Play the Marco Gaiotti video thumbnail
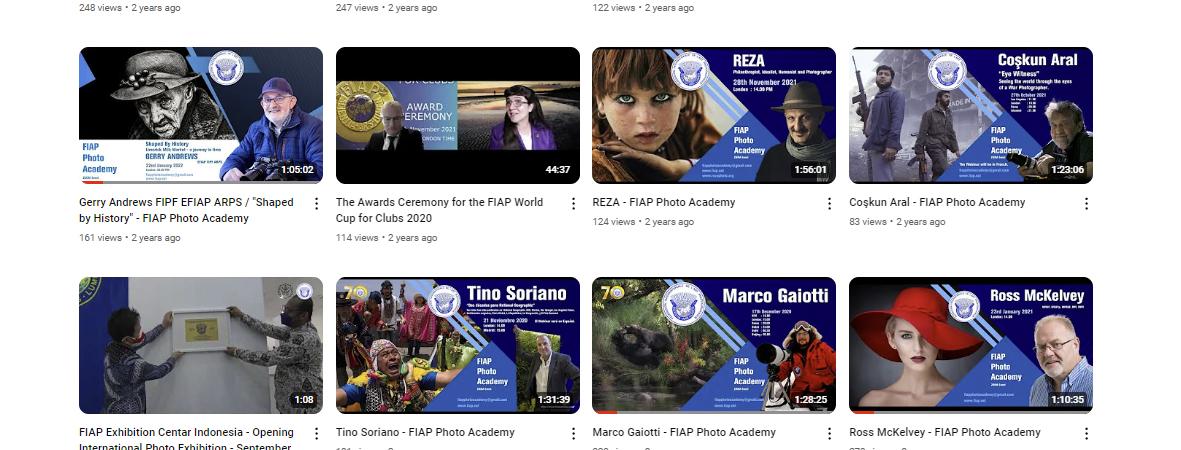1181x450 pixels. tap(714, 345)
